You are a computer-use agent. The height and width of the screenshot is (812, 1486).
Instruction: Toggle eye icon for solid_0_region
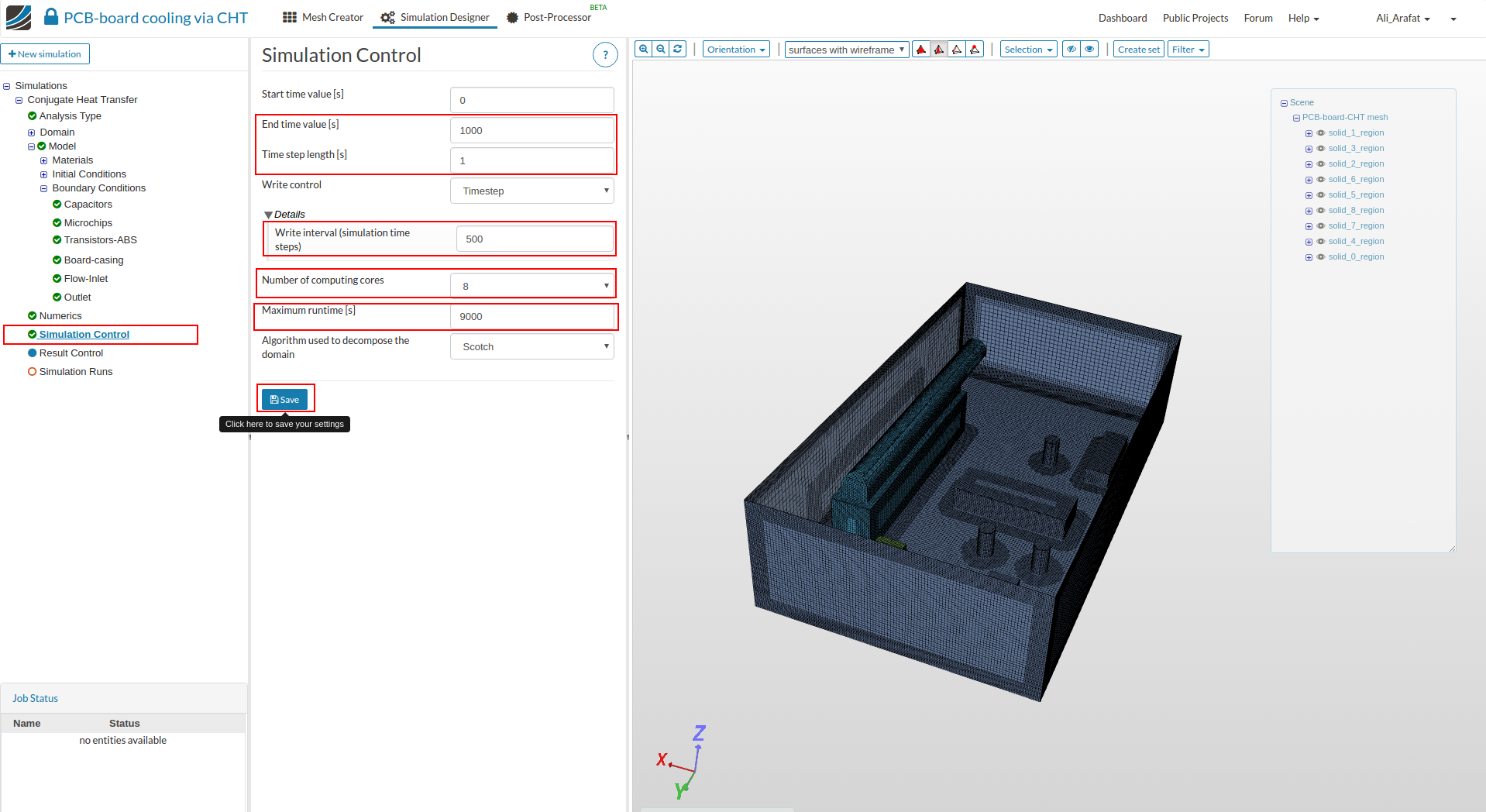click(1321, 257)
